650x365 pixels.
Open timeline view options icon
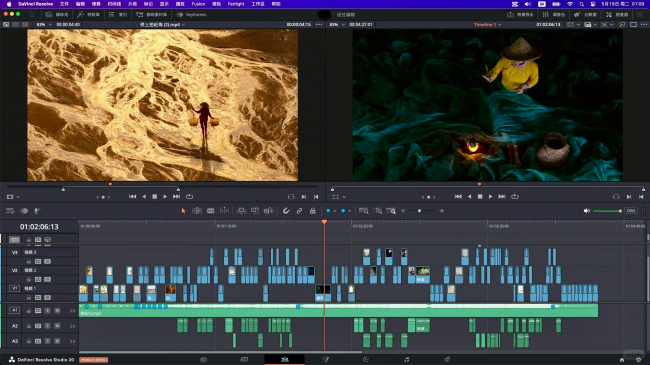click(x=10, y=211)
